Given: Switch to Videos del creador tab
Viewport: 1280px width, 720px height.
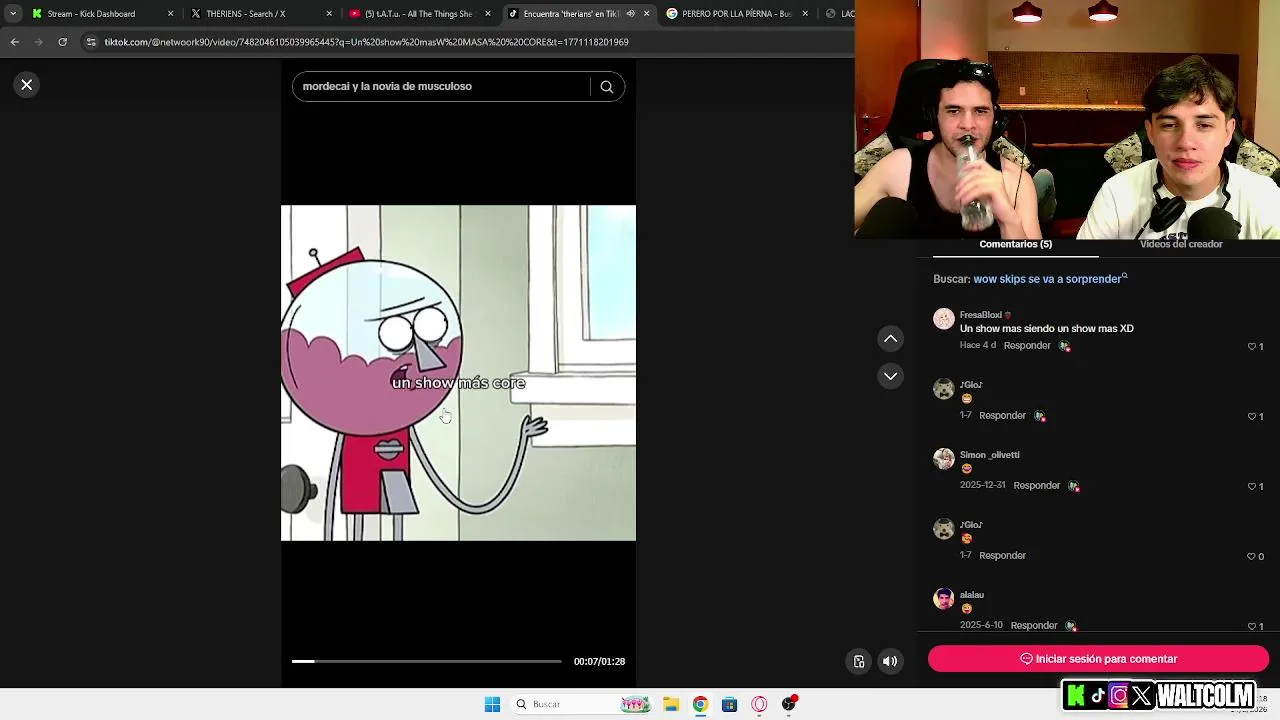Looking at the screenshot, I should tap(1181, 244).
